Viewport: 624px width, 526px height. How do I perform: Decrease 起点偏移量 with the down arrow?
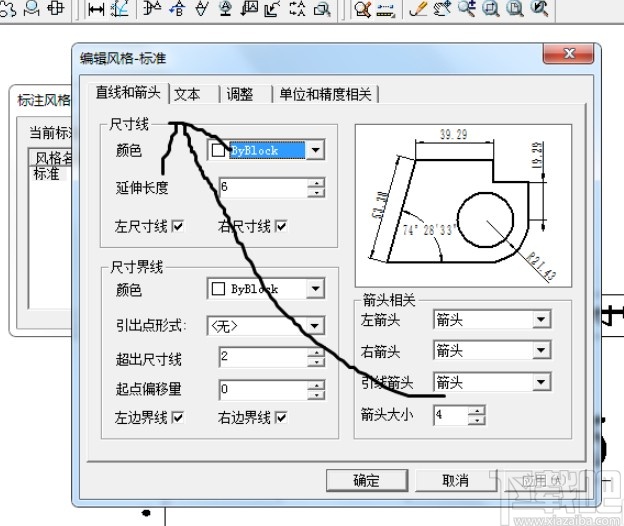tap(316, 395)
